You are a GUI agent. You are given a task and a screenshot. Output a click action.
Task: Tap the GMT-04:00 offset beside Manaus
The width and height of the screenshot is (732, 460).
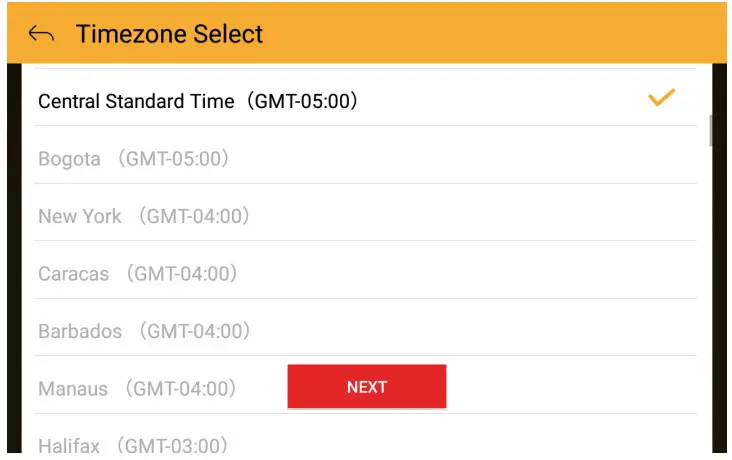180,389
